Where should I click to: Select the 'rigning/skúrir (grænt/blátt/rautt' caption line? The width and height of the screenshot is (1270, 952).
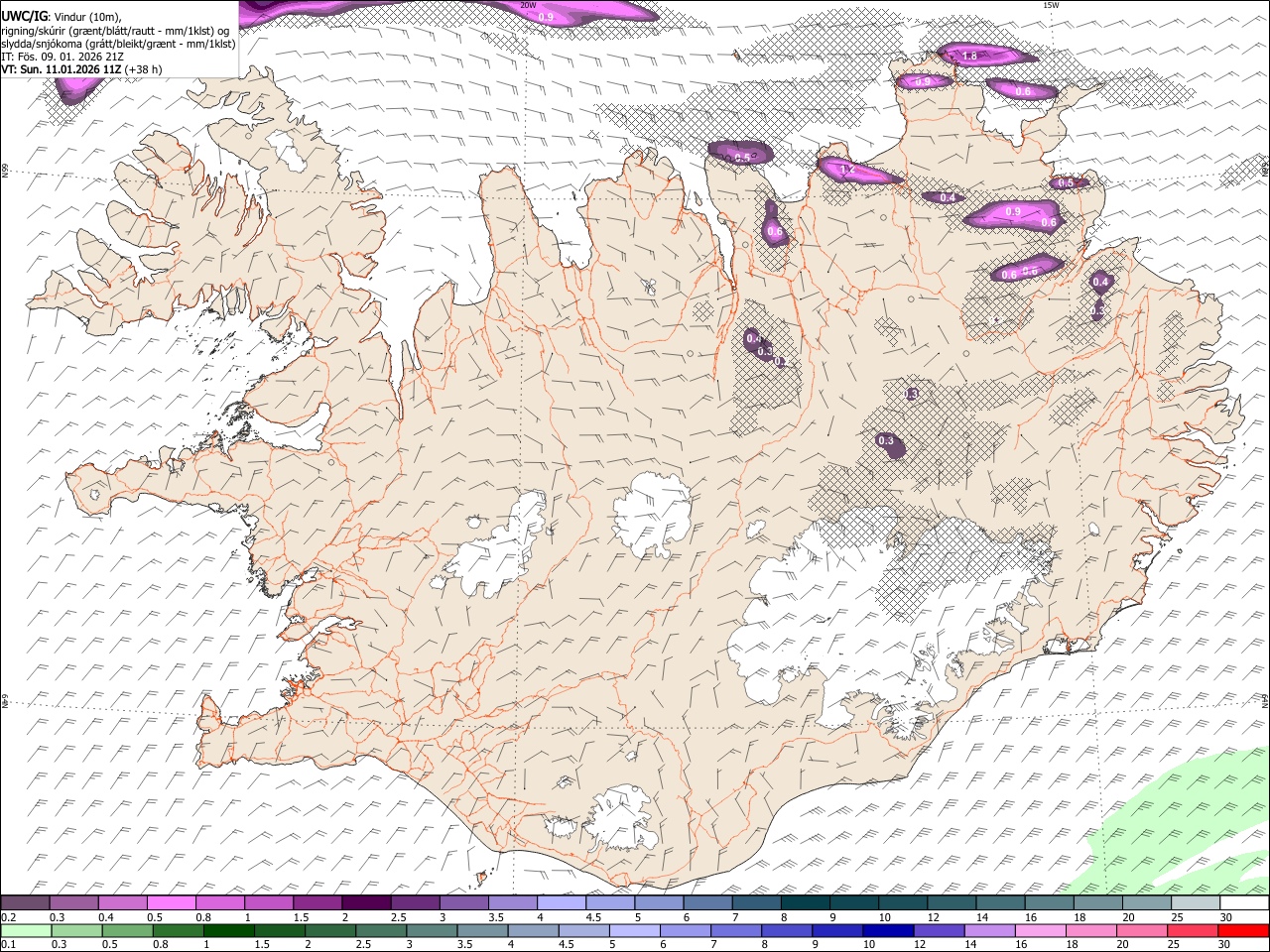pos(115,31)
